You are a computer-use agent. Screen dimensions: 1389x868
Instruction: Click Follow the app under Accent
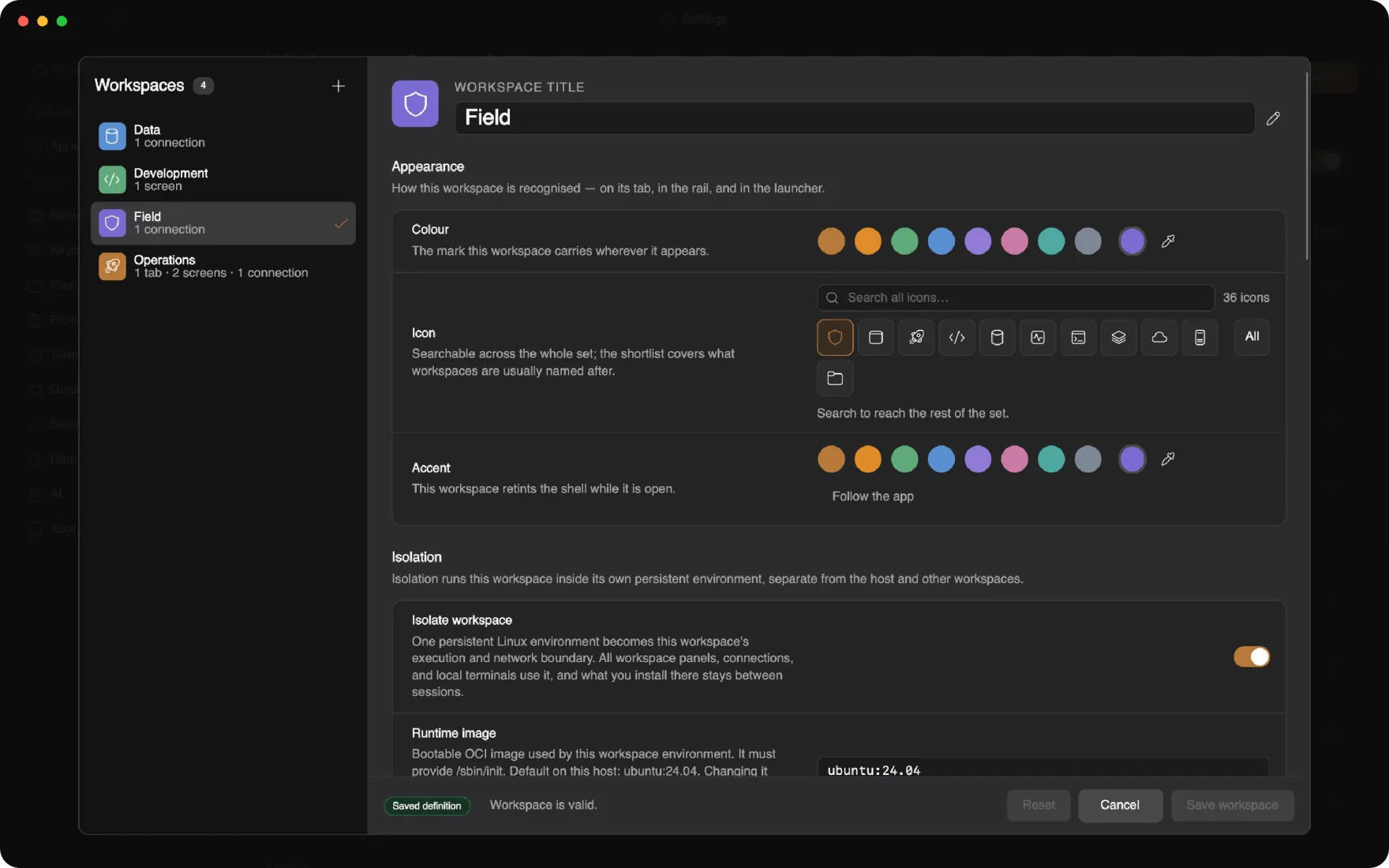click(x=873, y=496)
